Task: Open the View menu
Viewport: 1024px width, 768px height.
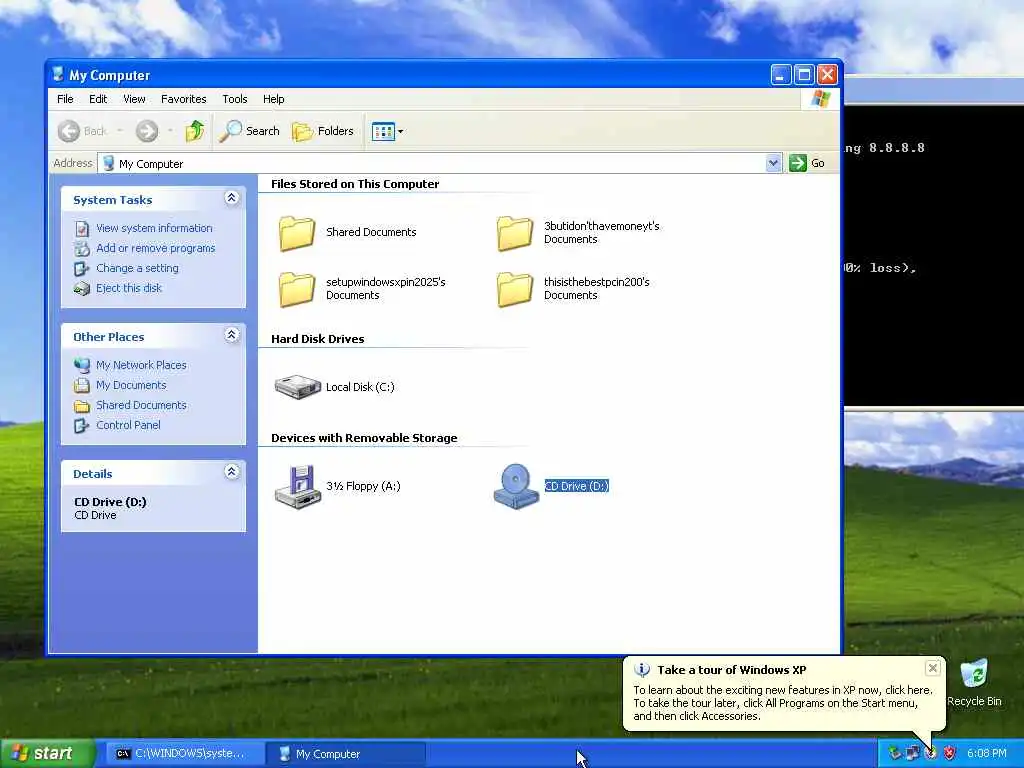Action: 134,99
